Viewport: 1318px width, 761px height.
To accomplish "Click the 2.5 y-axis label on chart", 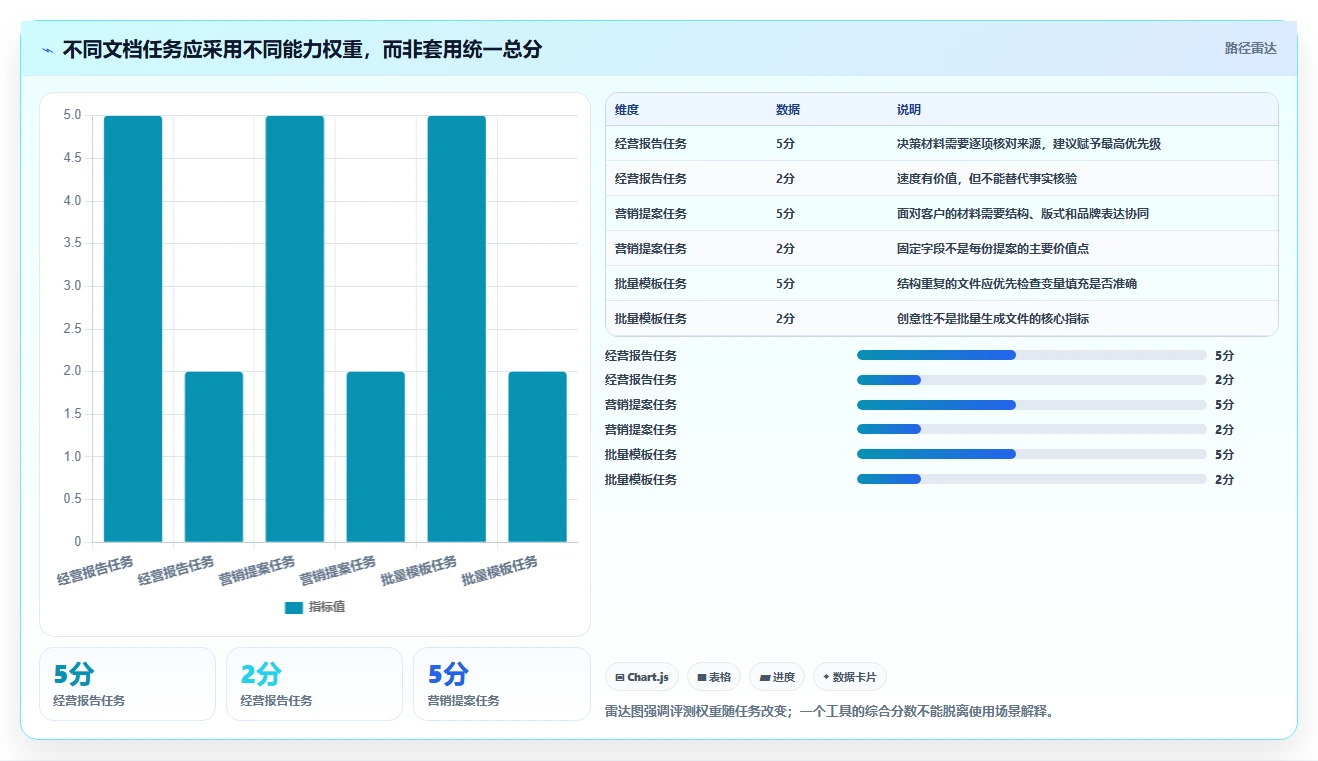I will pos(72,329).
